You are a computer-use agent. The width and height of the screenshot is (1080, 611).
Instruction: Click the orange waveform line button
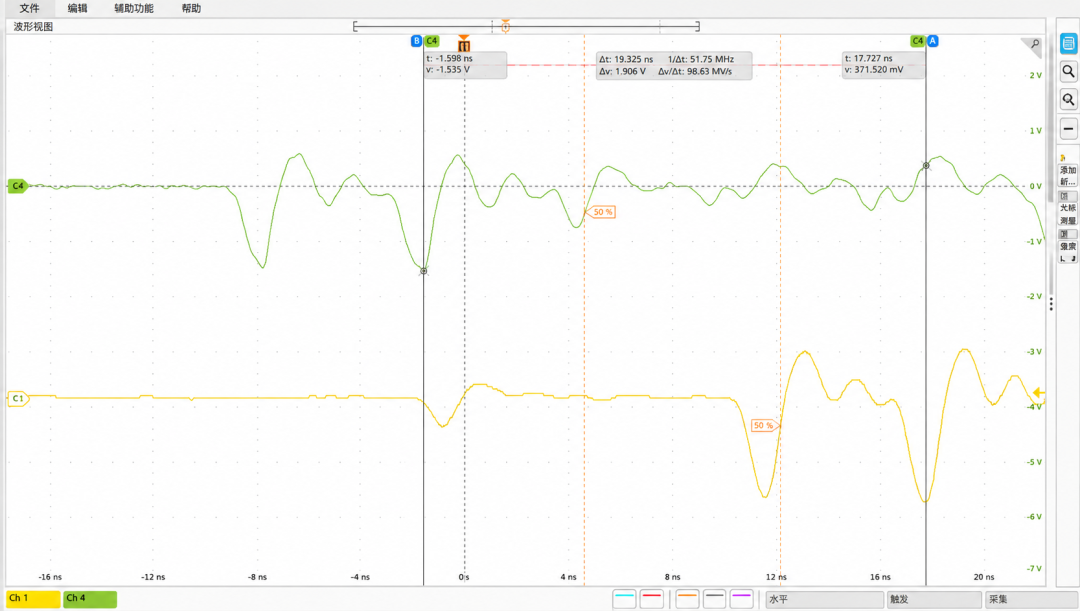coord(687,599)
